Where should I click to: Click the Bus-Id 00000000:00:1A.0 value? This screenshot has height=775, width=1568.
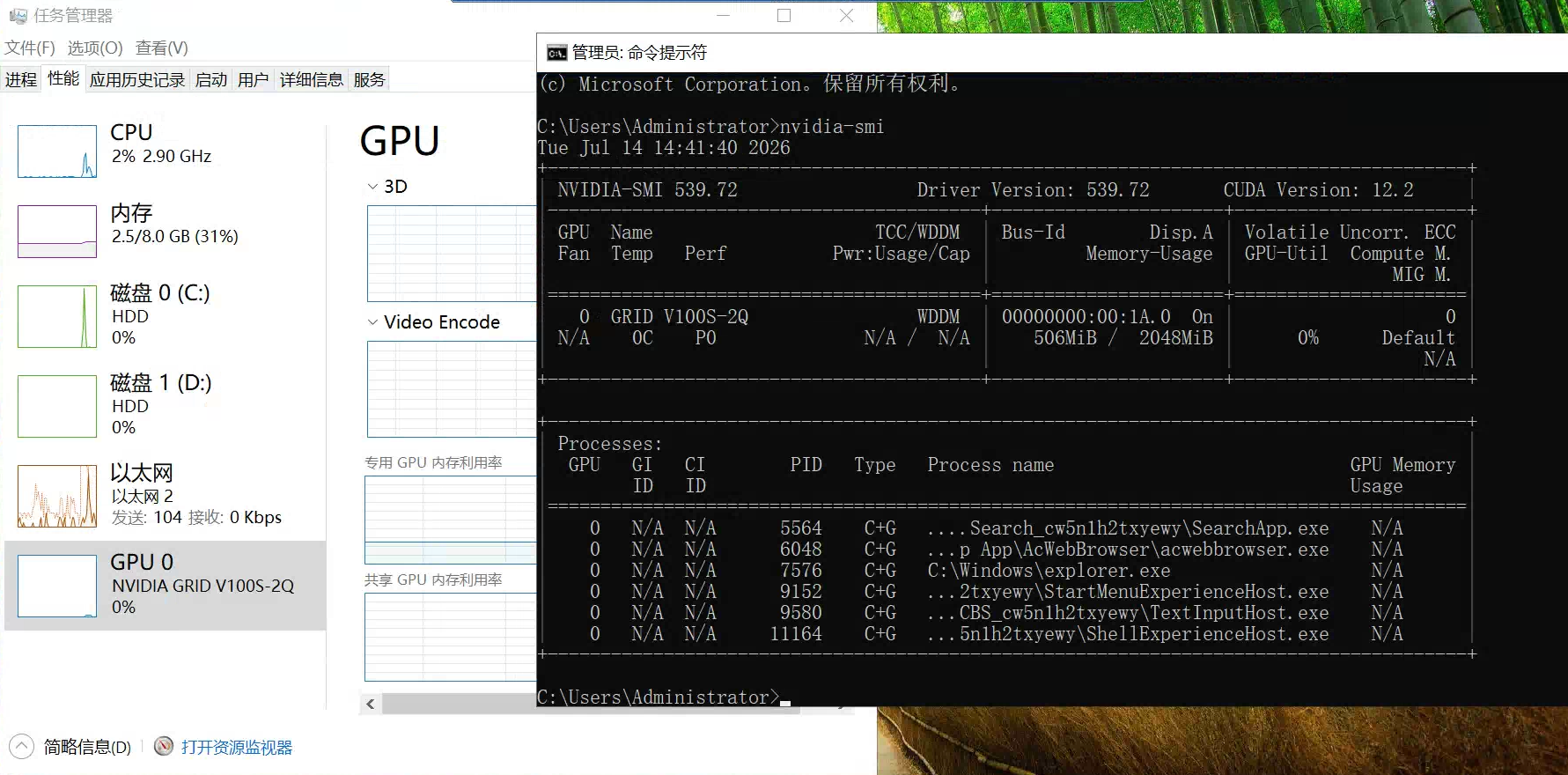(x=1086, y=317)
